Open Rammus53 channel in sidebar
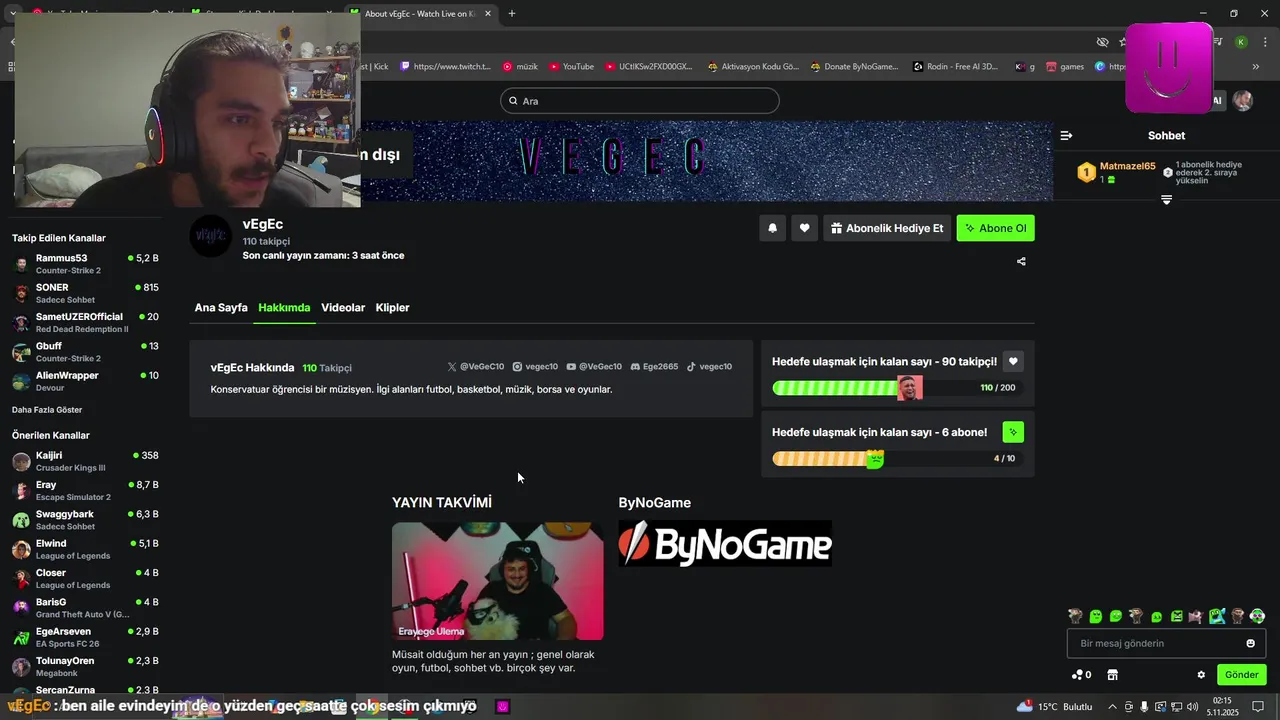Viewport: 1280px width, 720px height. pyautogui.click(x=85, y=264)
